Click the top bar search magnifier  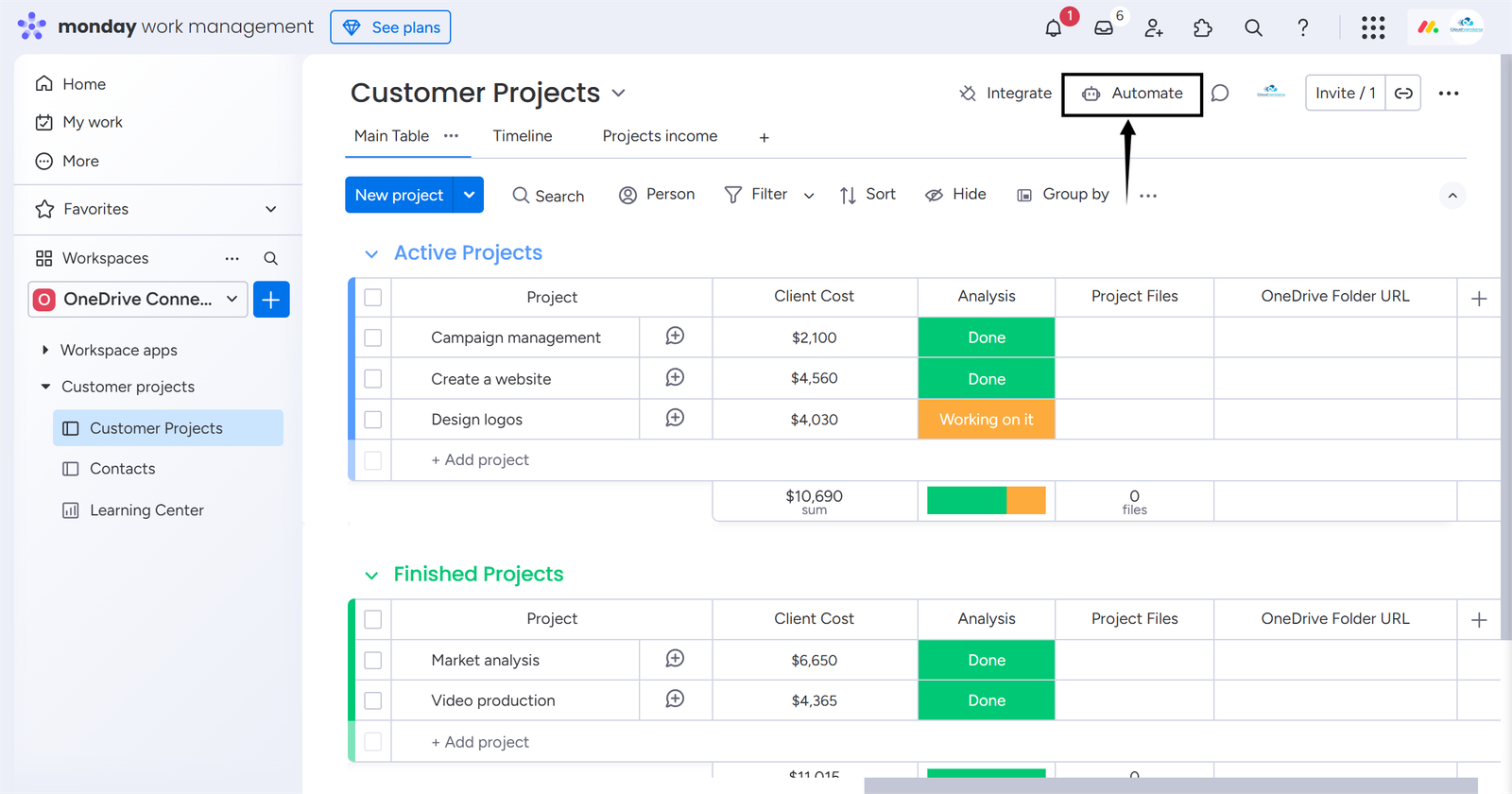click(x=1253, y=28)
